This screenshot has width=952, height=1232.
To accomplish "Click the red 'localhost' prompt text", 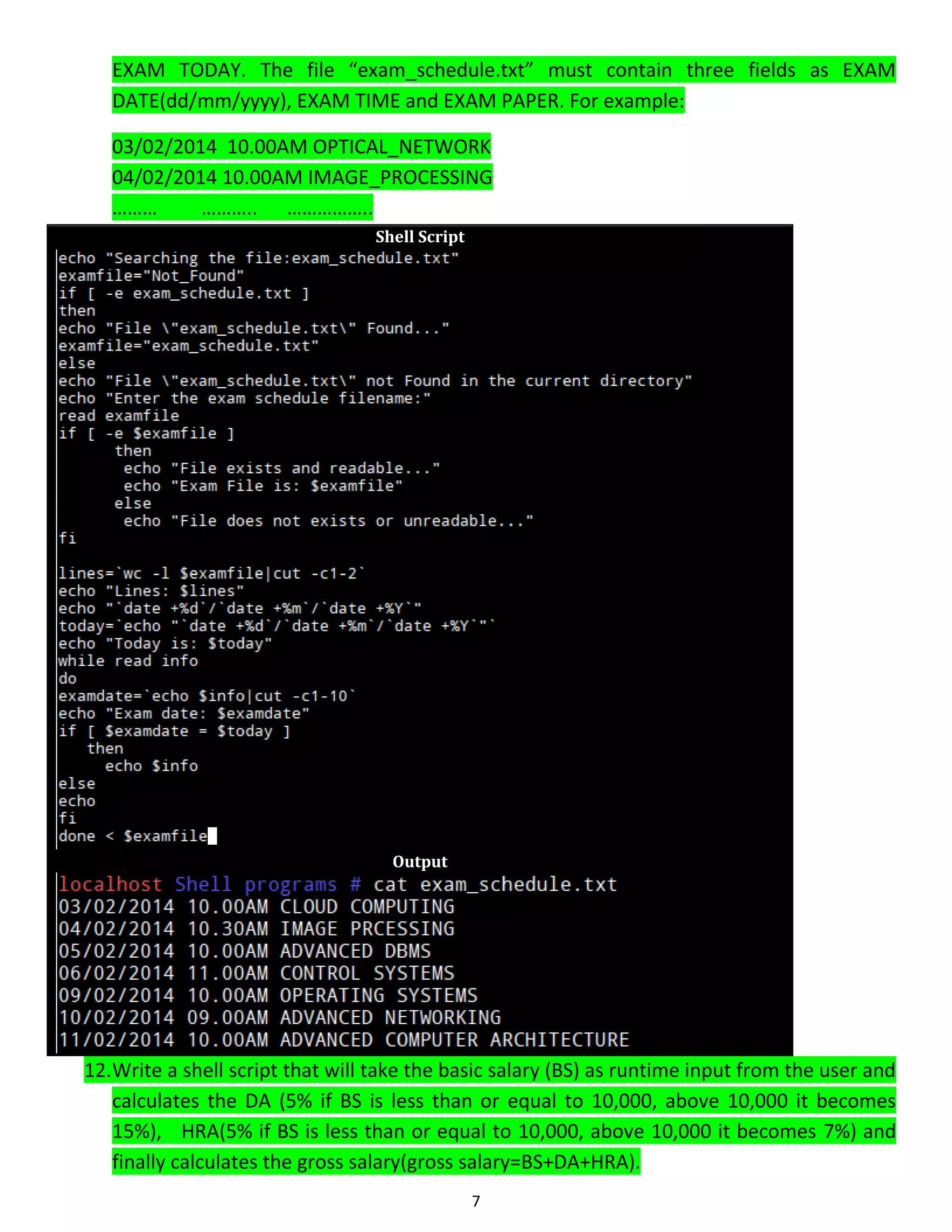I will coord(111,884).
